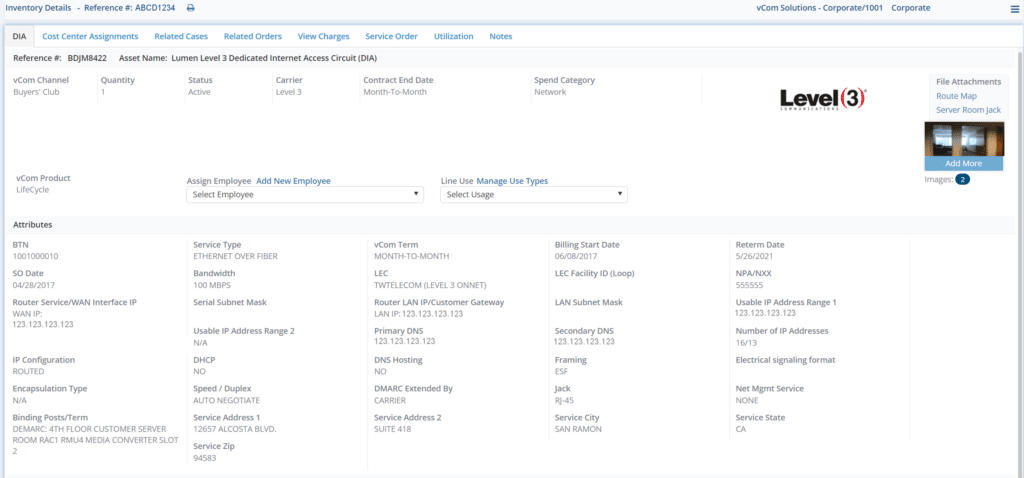Switch to the Utilization tab
Screen dimensions: 1024x478
click(453, 36)
